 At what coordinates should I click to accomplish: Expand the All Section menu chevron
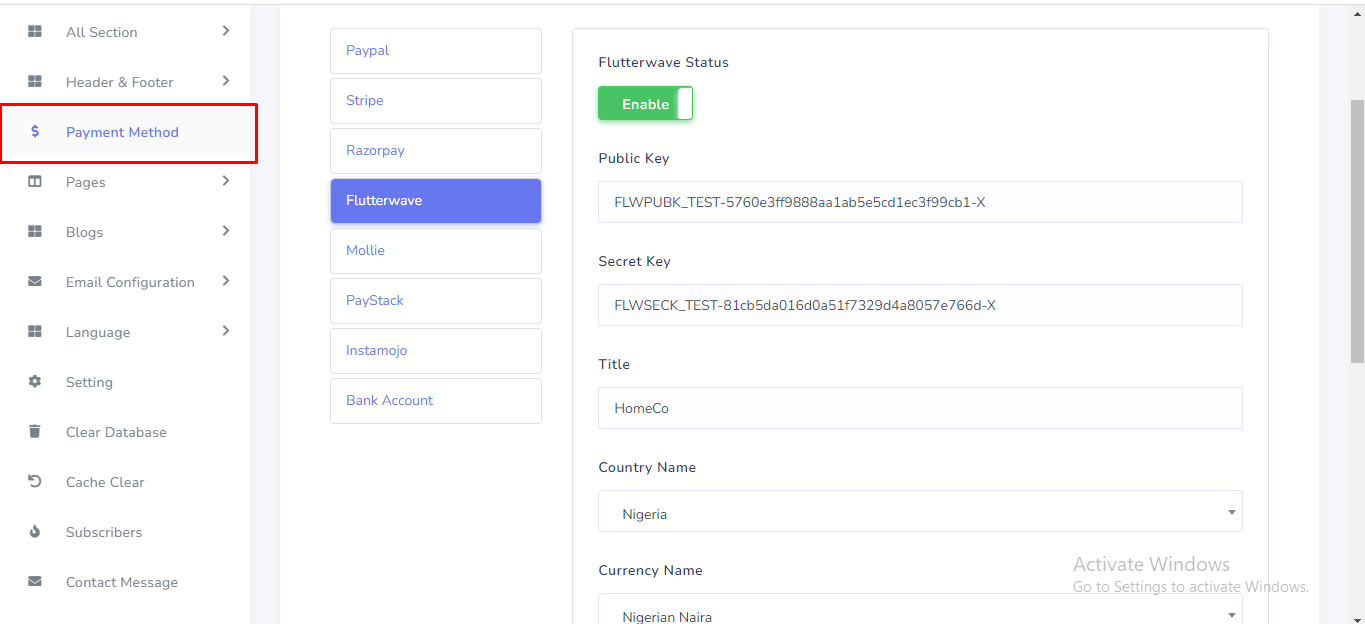(x=226, y=31)
